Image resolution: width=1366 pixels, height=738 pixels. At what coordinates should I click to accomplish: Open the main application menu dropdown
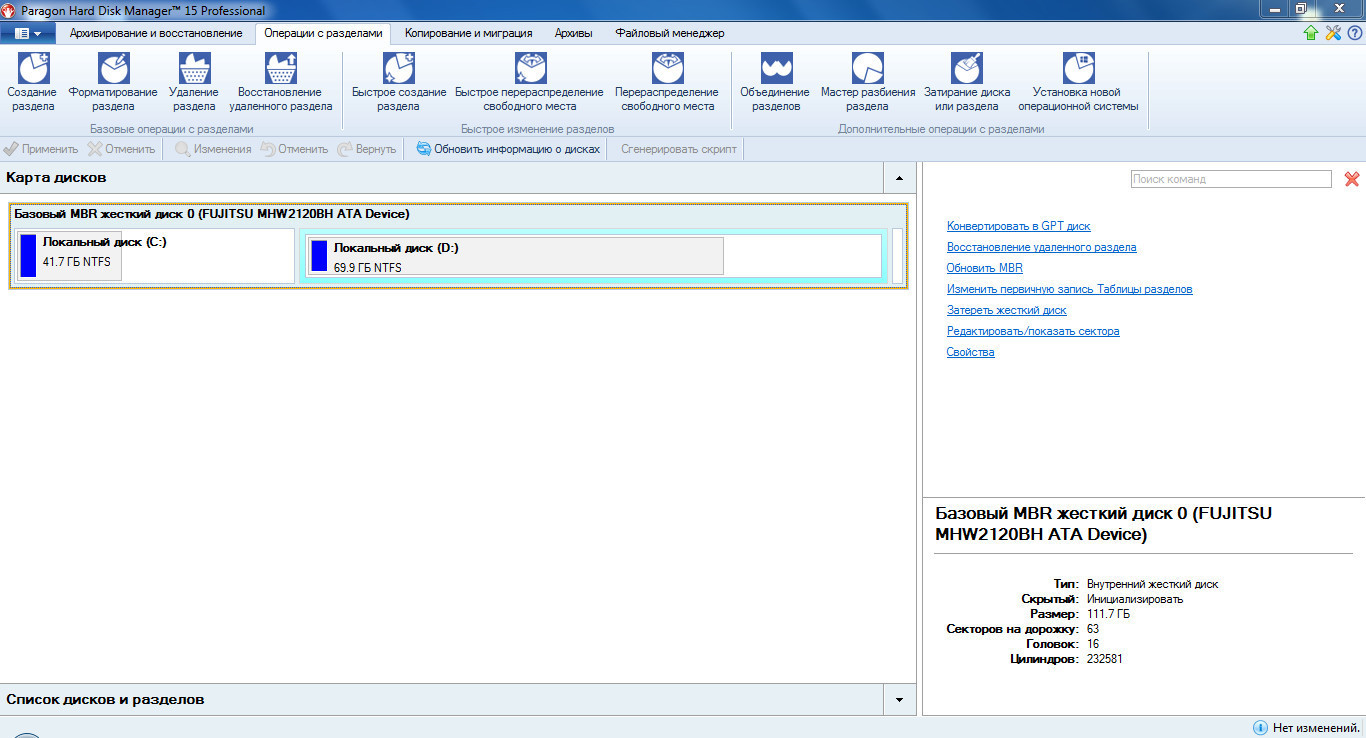click(x=28, y=33)
